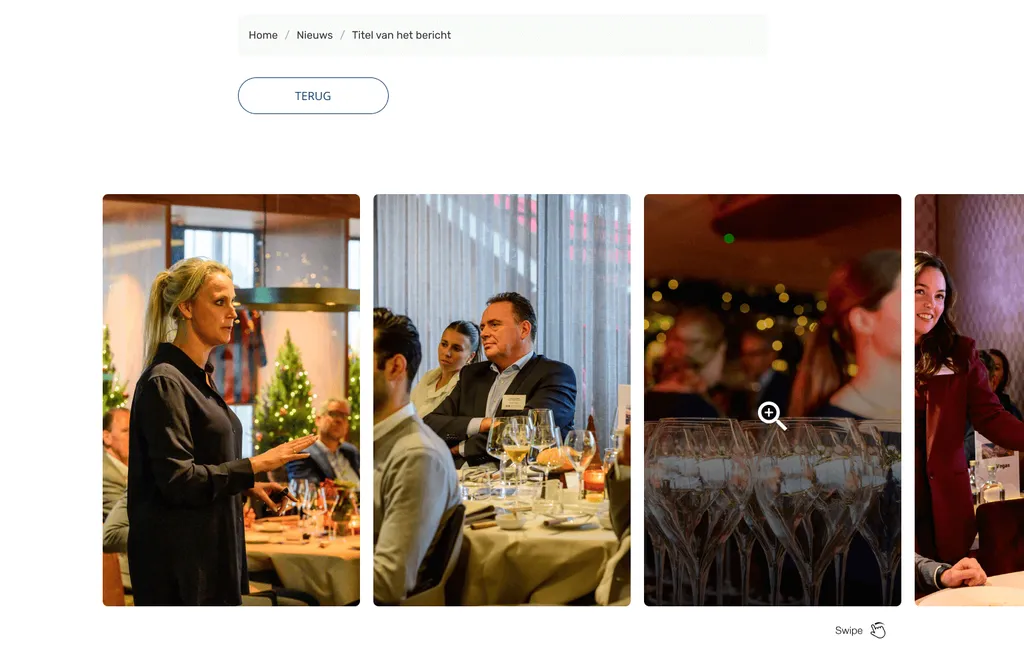Click the slash separator between Home and Nieuws
This screenshot has width=1024, height=655.
287,35
